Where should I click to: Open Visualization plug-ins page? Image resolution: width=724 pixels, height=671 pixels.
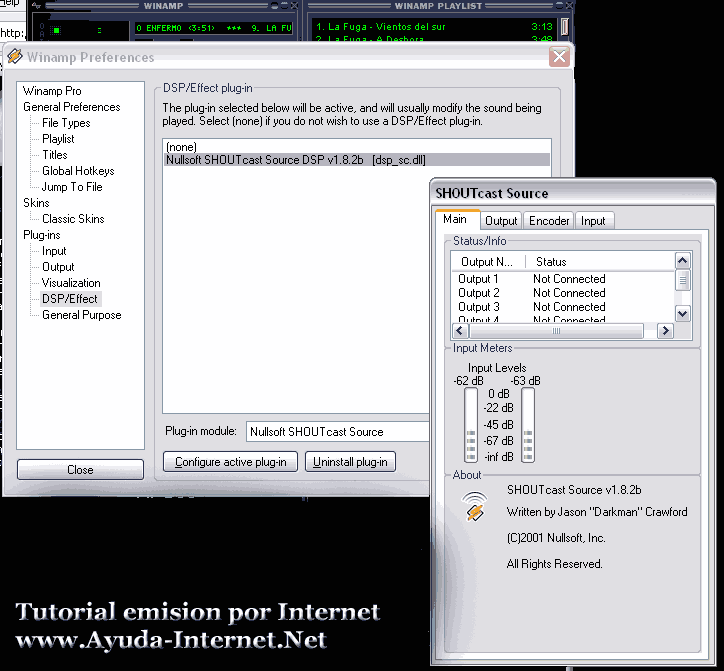71,283
